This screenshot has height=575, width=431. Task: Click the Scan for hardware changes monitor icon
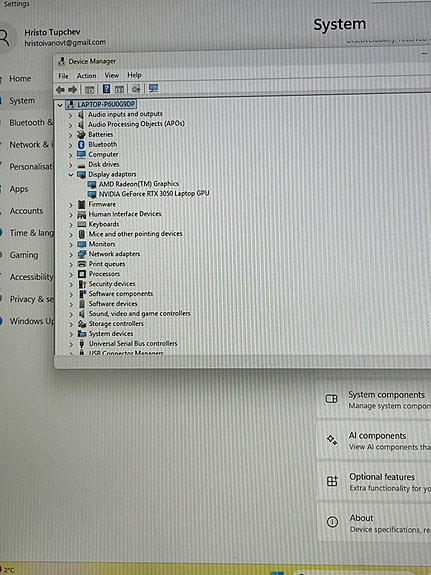point(153,88)
